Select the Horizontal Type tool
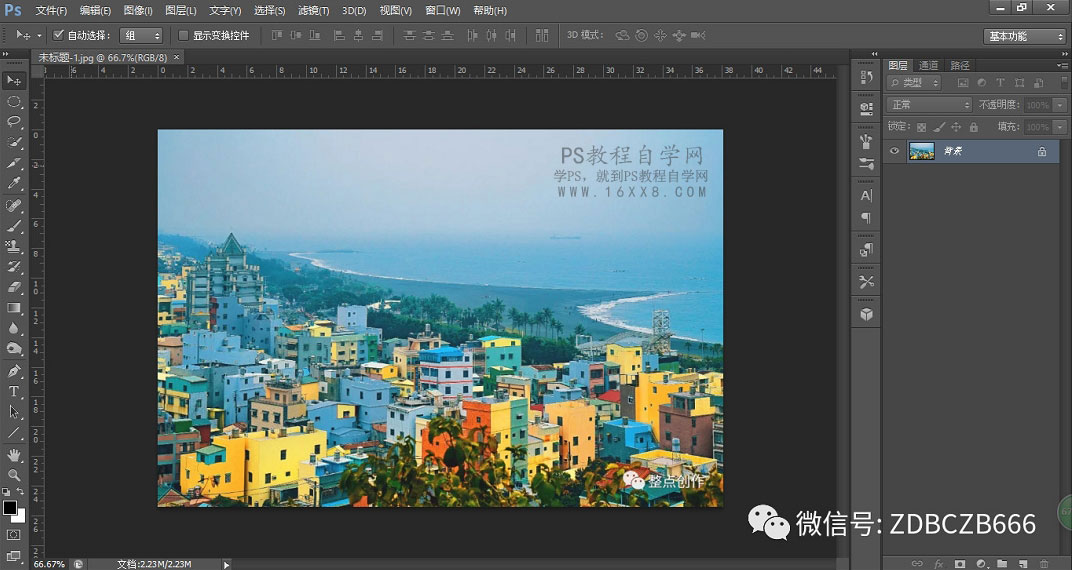 click(x=14, y=391)
